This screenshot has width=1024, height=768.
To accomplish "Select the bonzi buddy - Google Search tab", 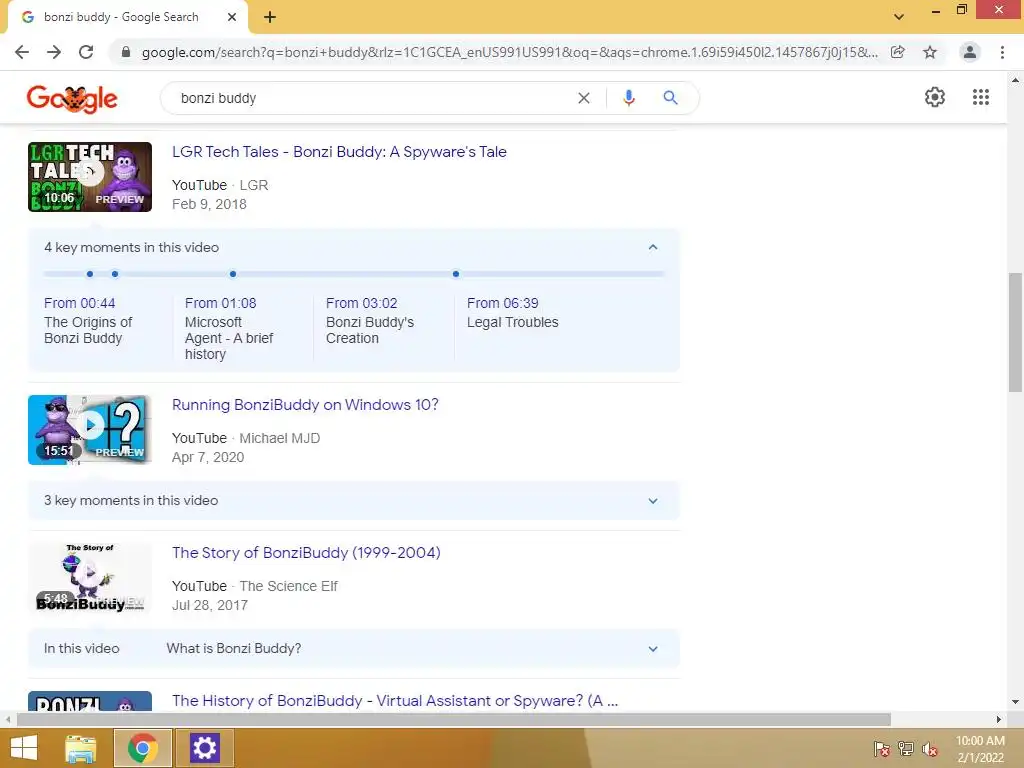I will click(x=121, y=18).
